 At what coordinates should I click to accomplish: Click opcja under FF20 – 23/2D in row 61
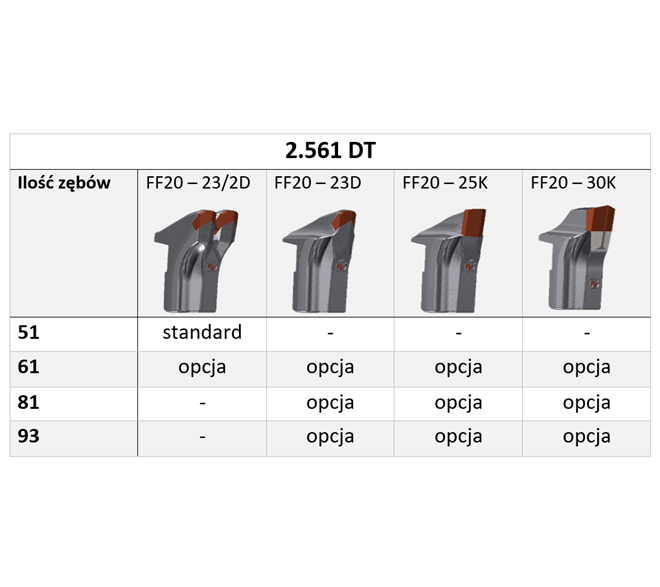coord(202,367)
